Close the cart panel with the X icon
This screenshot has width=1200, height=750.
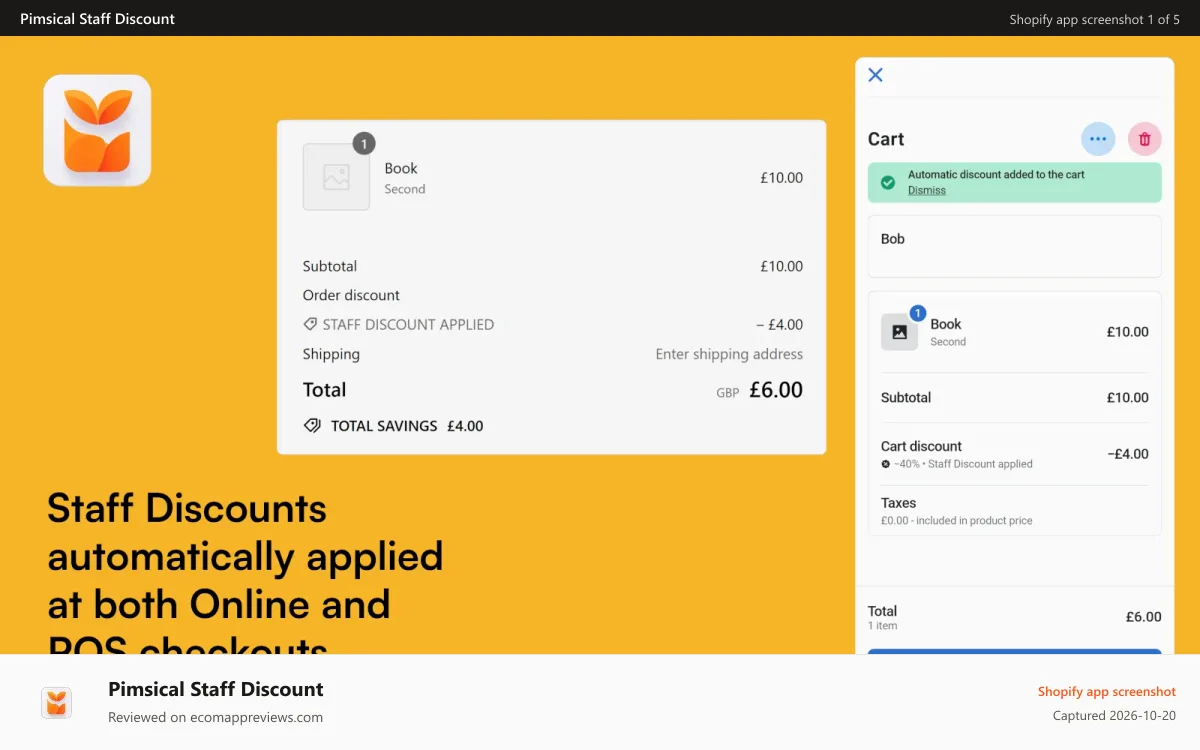click(x=875, y=75)
